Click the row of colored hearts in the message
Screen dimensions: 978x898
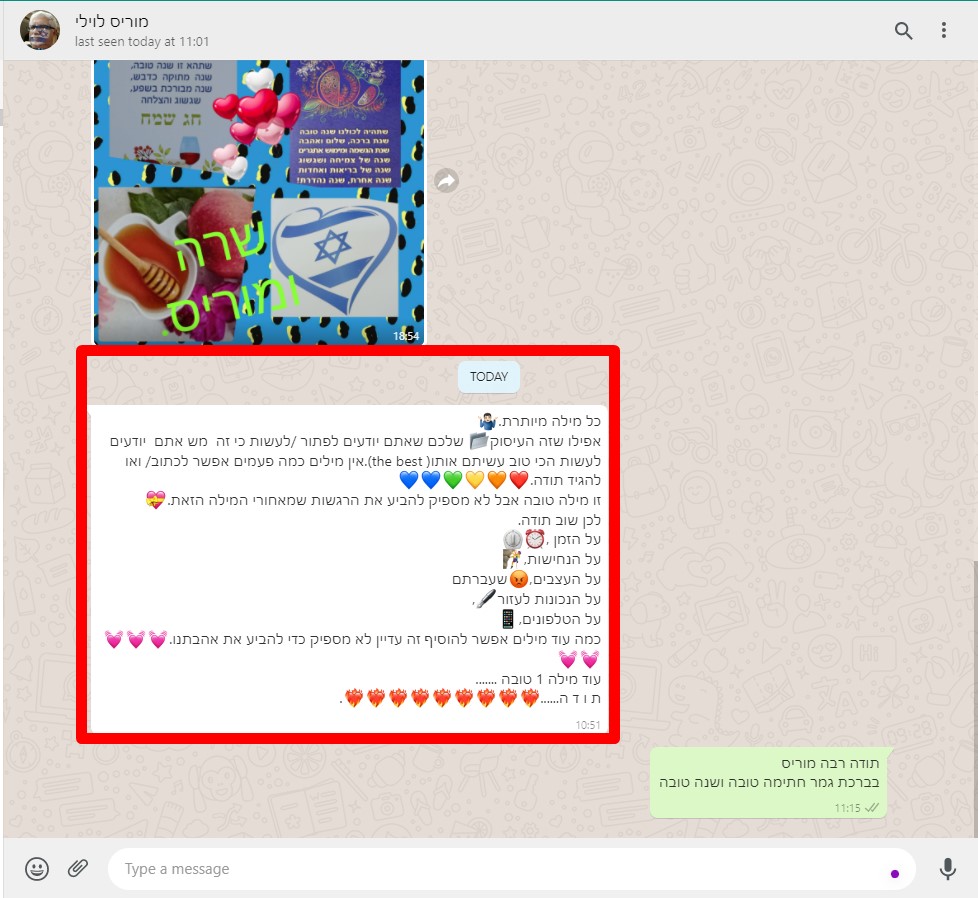tap(464, 480)
